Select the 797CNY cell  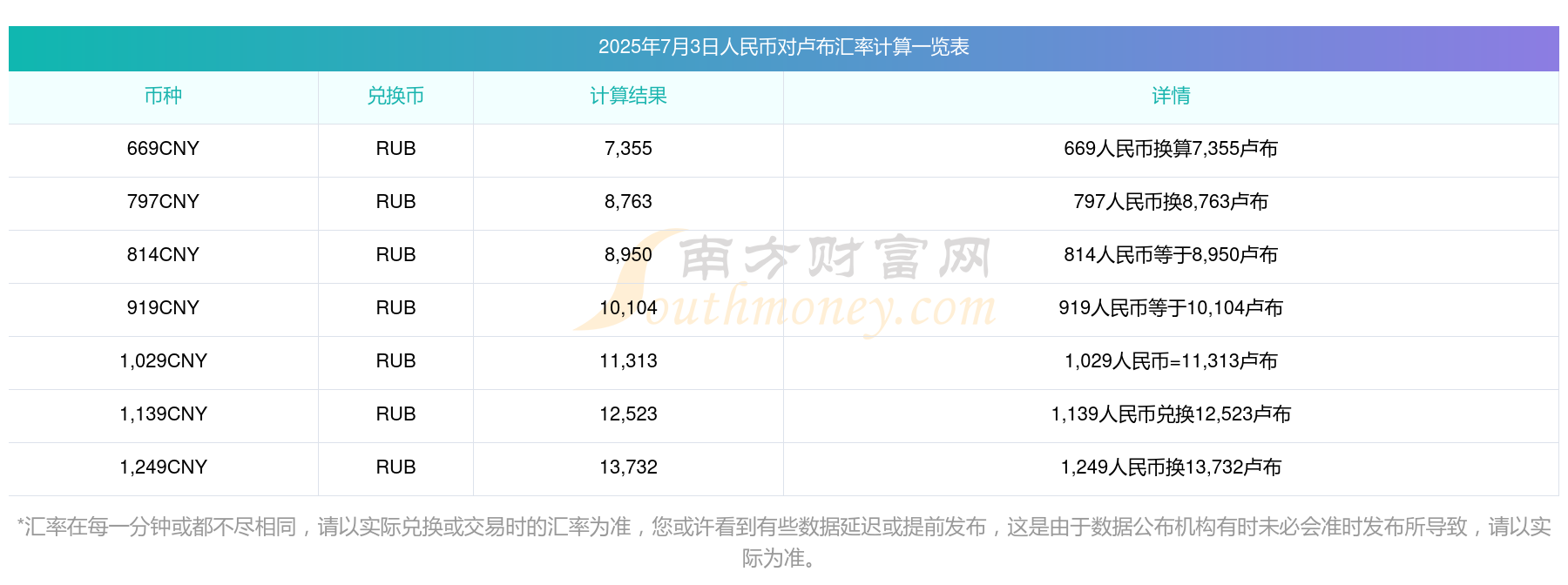click(x=163, y=202)
